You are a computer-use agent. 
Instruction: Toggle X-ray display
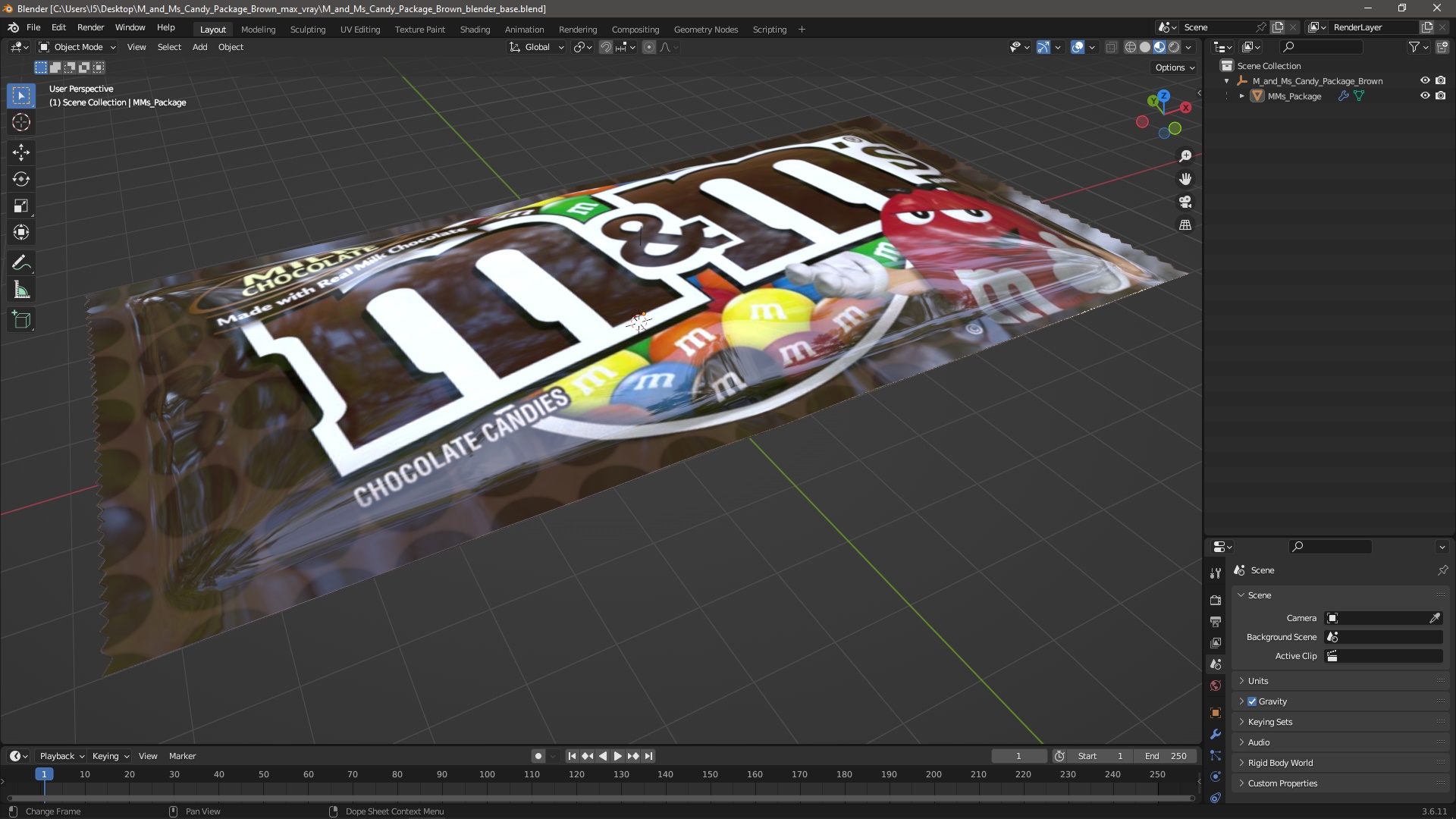[x=1111, y=47]
